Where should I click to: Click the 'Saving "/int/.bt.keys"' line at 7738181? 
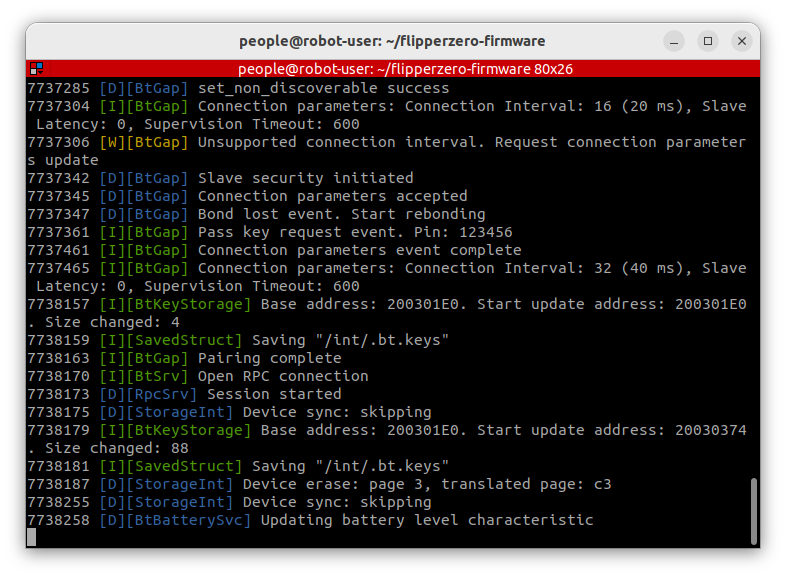350,466
